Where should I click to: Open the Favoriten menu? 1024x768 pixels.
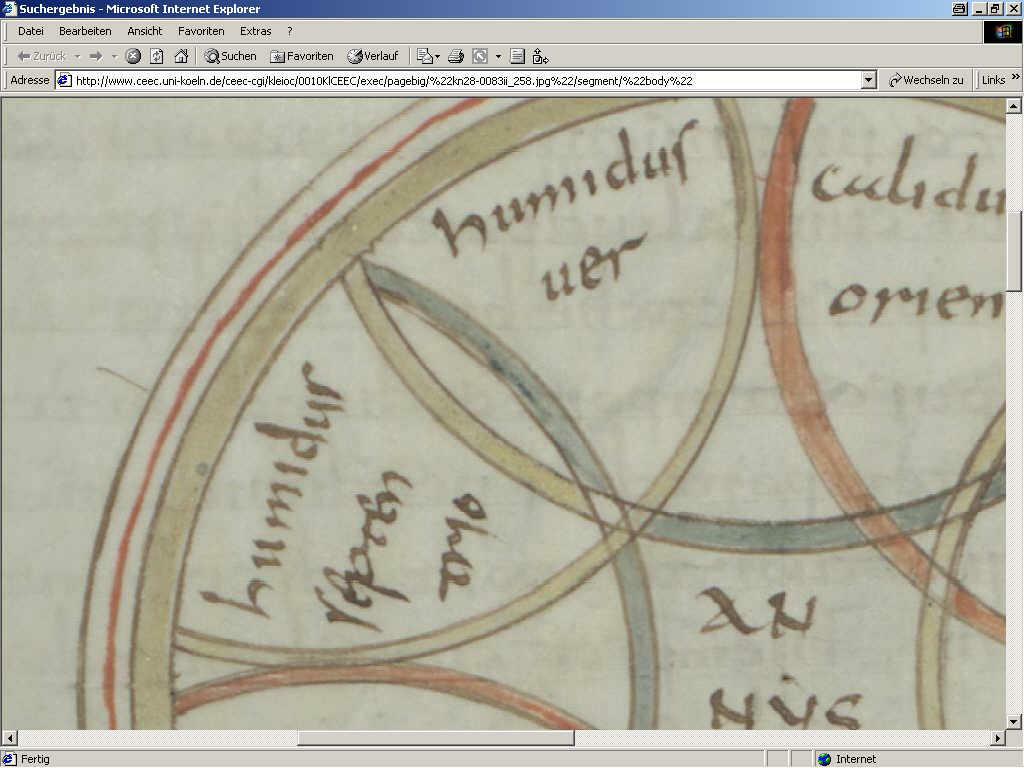(x=201, y=31)
